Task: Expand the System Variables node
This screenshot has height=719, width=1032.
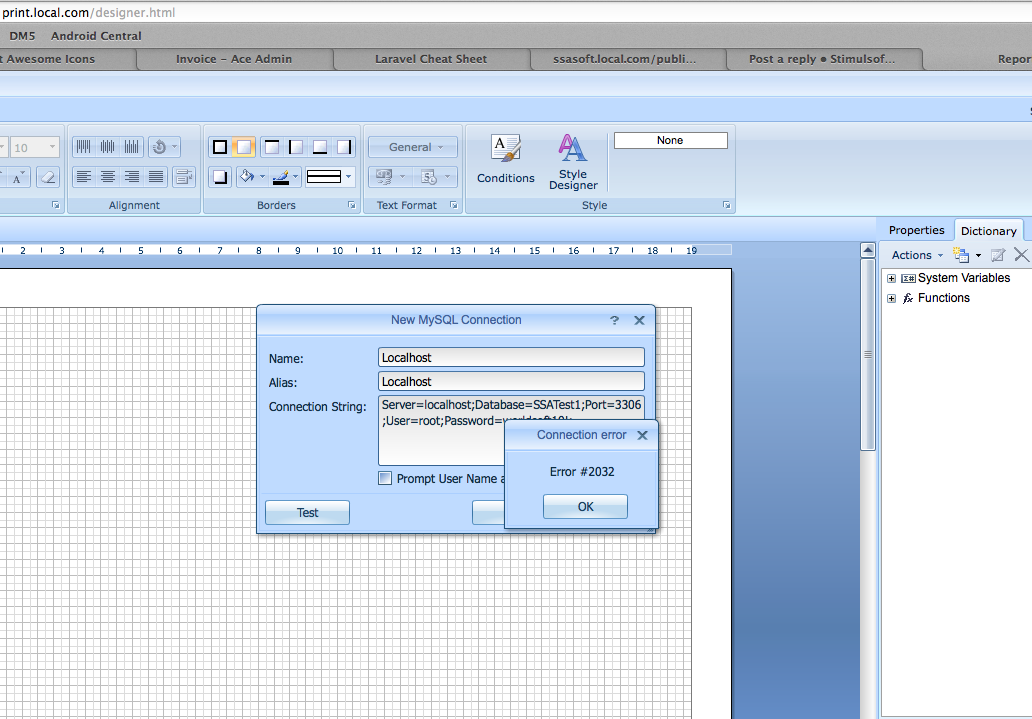Action: (x=891, y=279)
